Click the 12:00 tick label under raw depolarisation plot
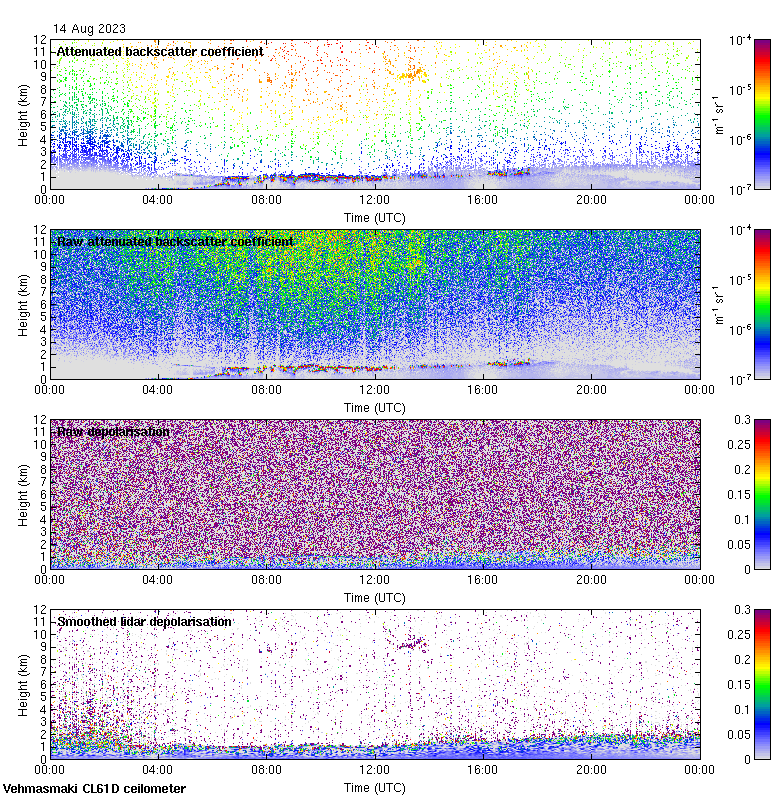This screenshot has width=780, height=800. click(374, 580)
